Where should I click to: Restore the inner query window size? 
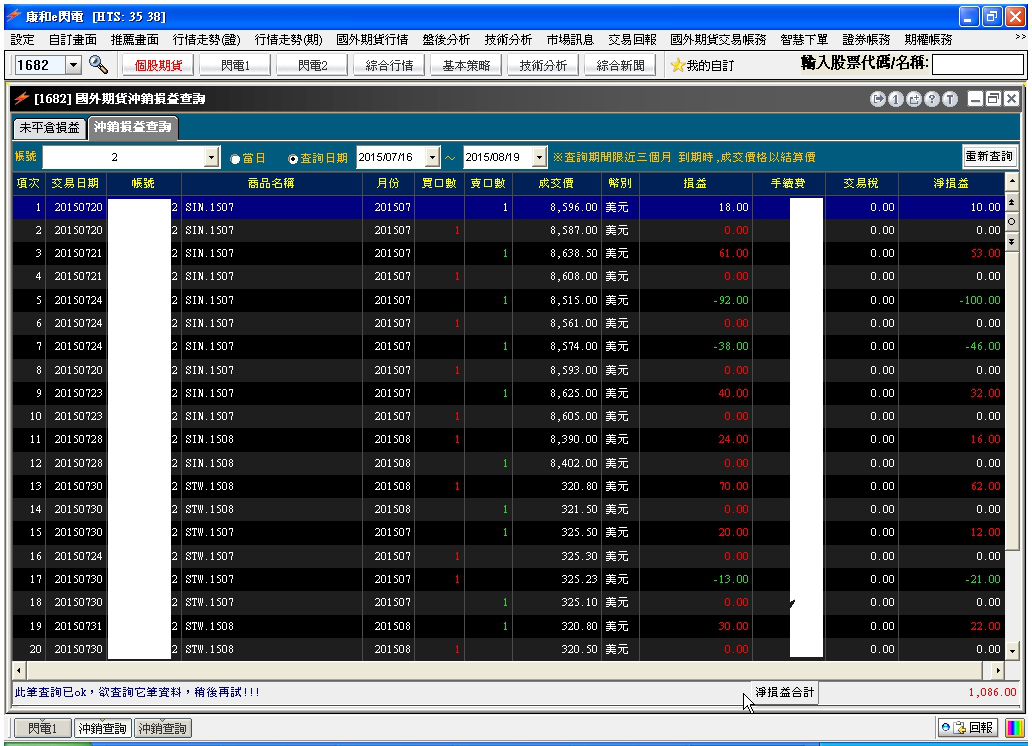(994, 99)
